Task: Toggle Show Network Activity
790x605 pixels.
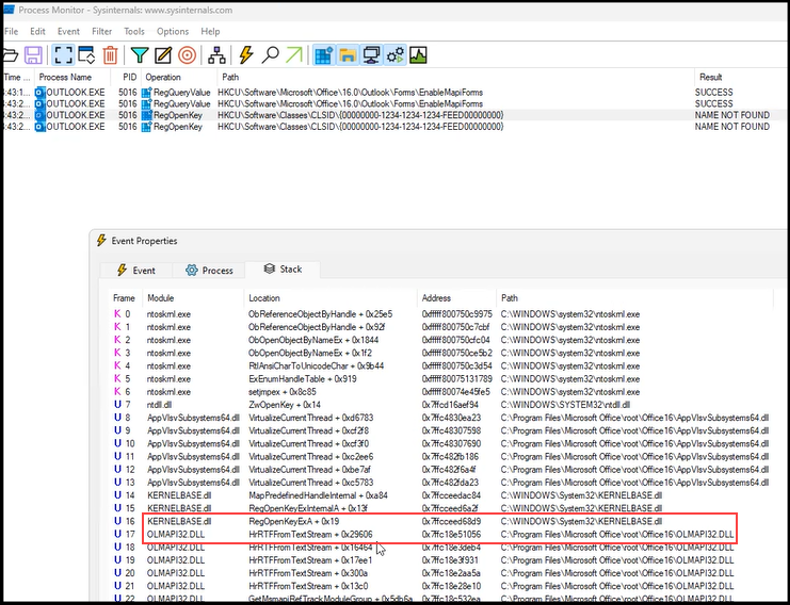Action: click(371, 54)
